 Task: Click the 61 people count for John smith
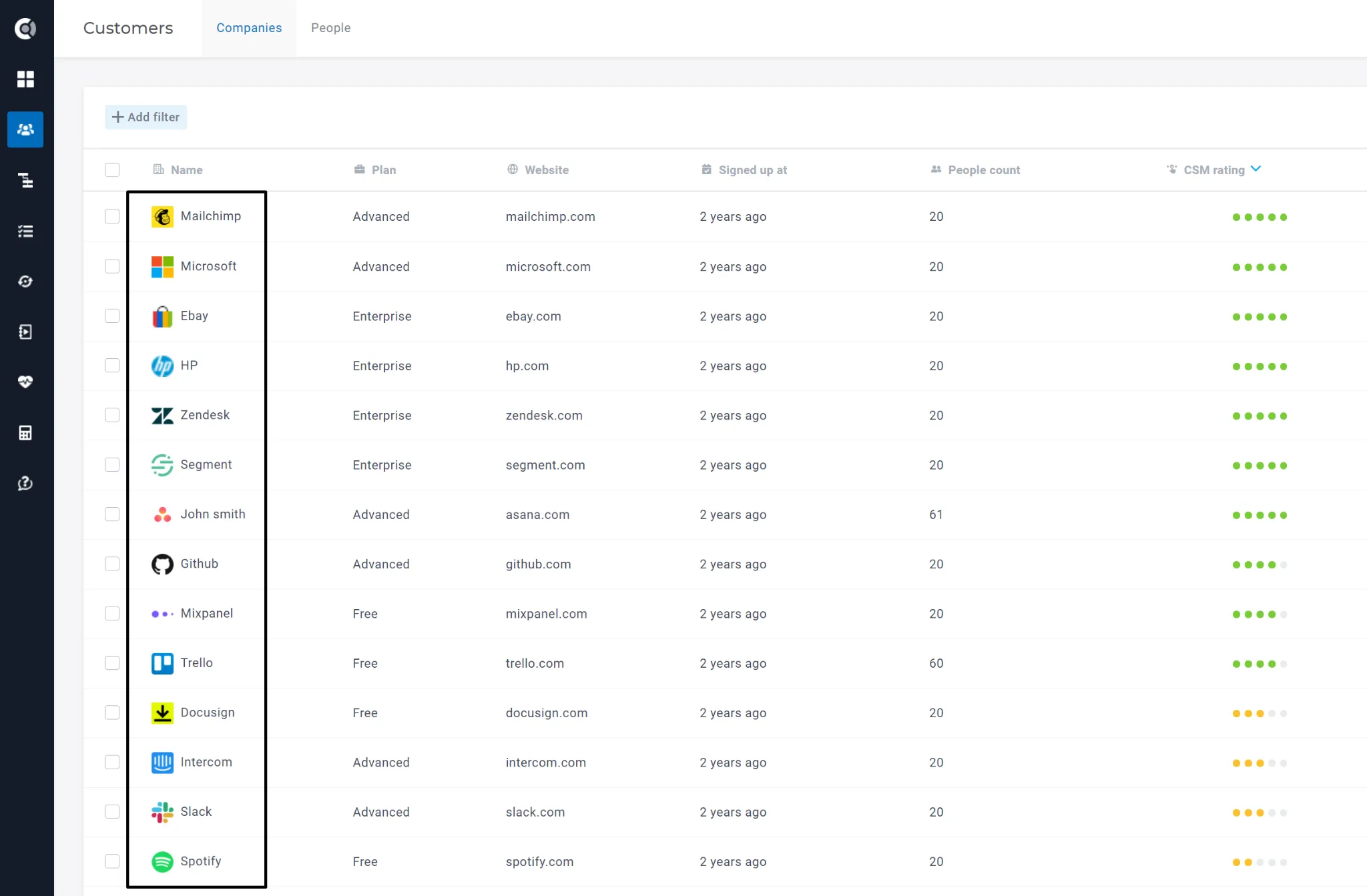click(x=936, y=514)
